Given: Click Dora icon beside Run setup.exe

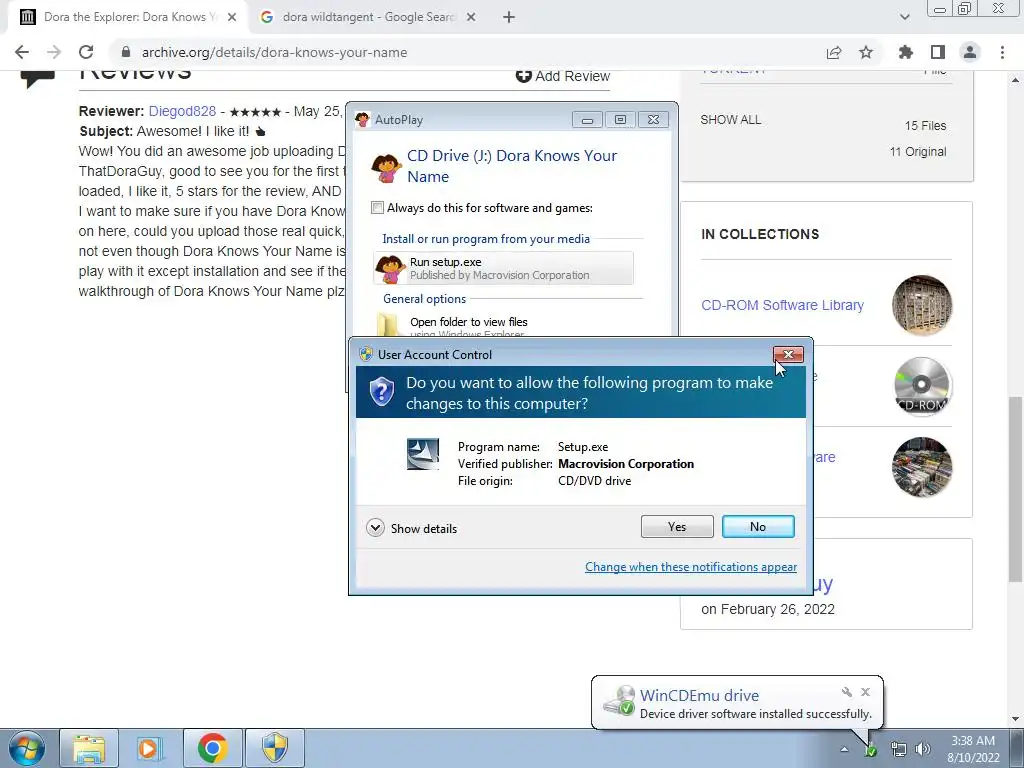Looking at the screenshot, I should click(391, 268).
